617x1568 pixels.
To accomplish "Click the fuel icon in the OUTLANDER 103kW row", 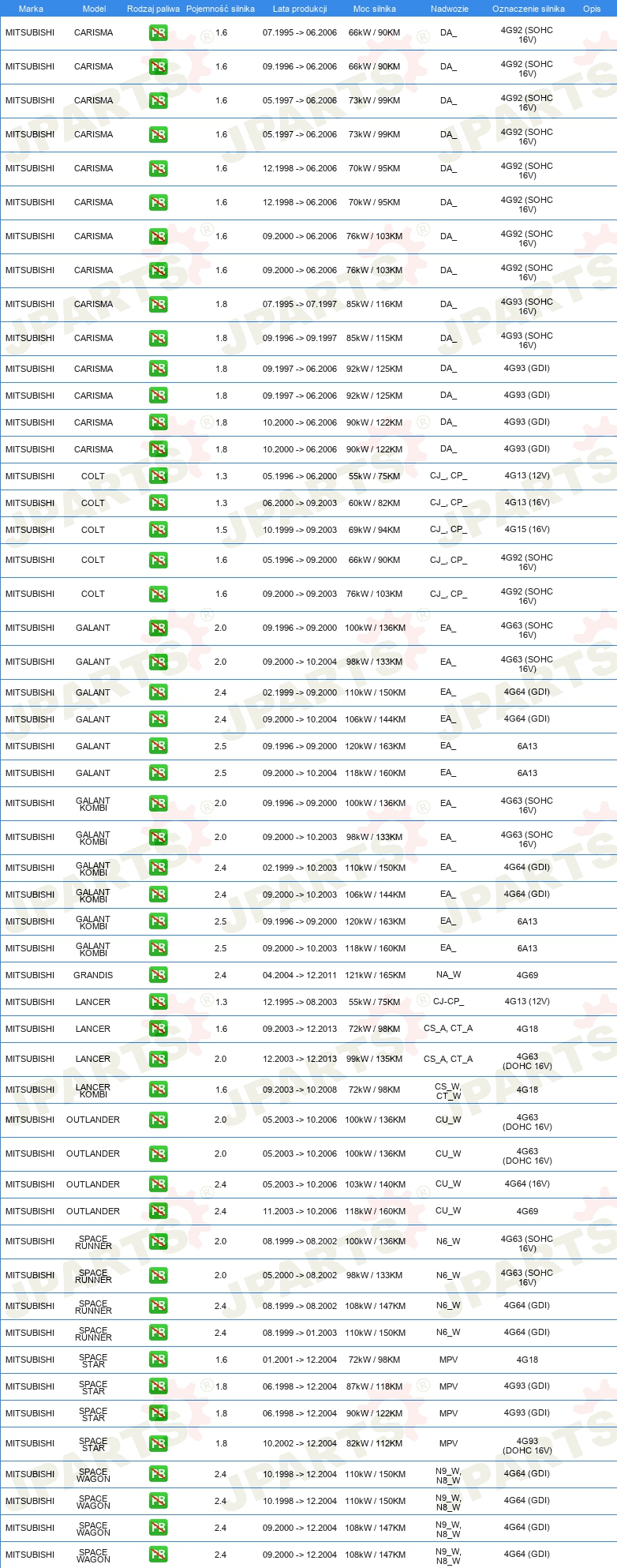I will pos(158,1184).
